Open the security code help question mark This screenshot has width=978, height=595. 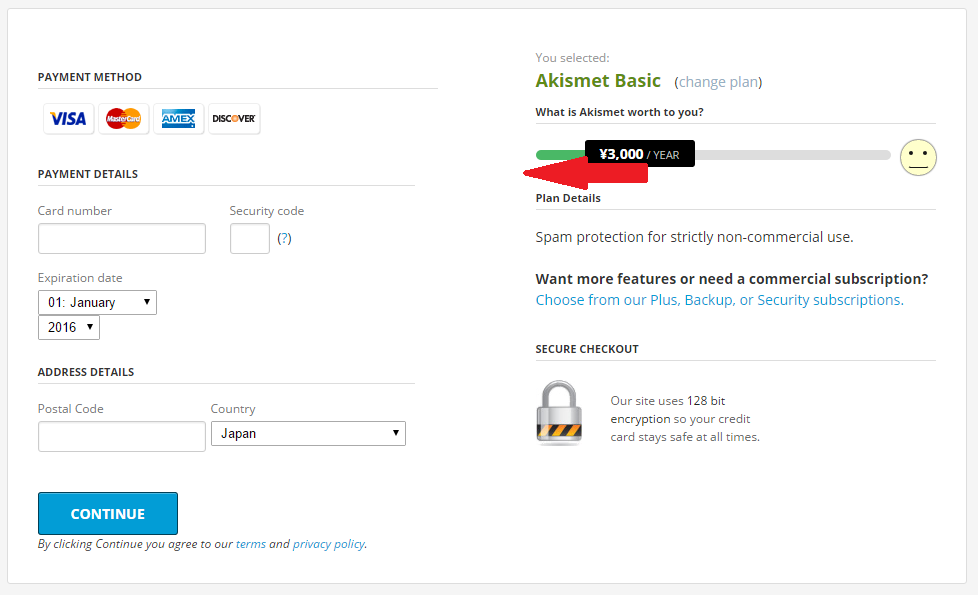[284, 239]
